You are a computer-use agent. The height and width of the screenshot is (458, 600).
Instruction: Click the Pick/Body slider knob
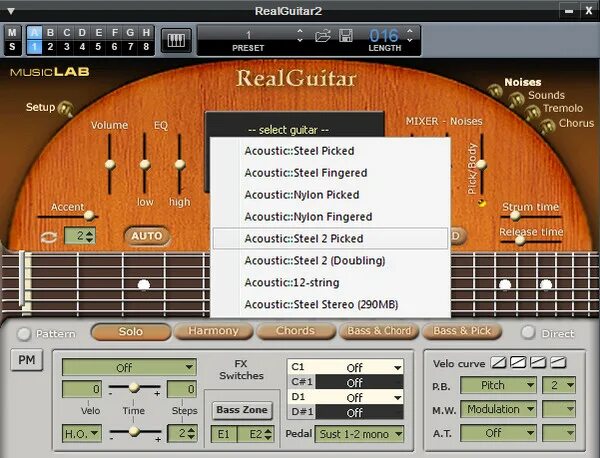pos(482,165)
